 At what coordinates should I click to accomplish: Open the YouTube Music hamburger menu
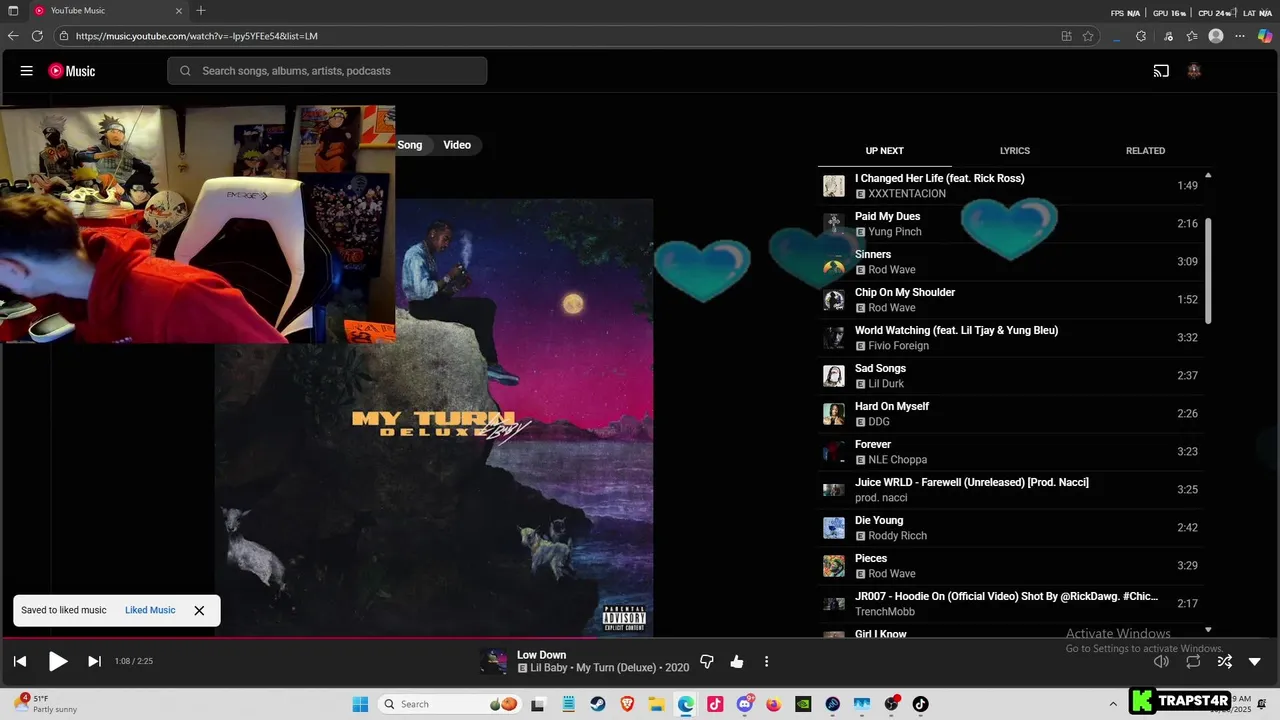[x=27, y=71]
